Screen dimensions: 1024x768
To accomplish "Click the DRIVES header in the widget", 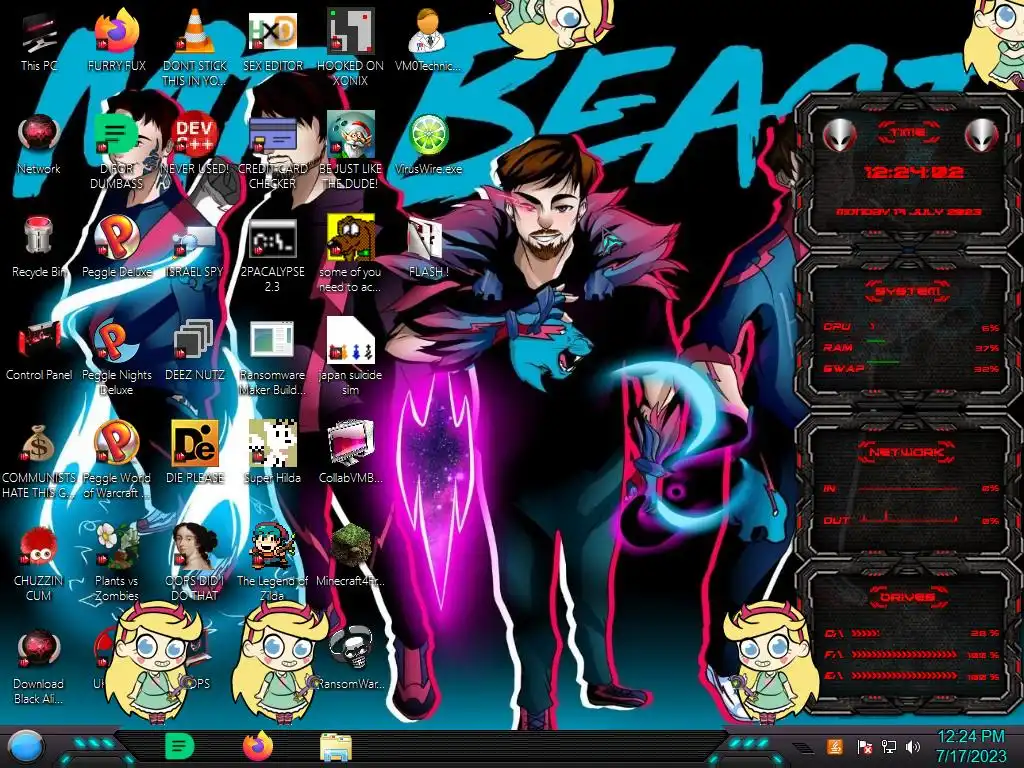I will (907, 597).
